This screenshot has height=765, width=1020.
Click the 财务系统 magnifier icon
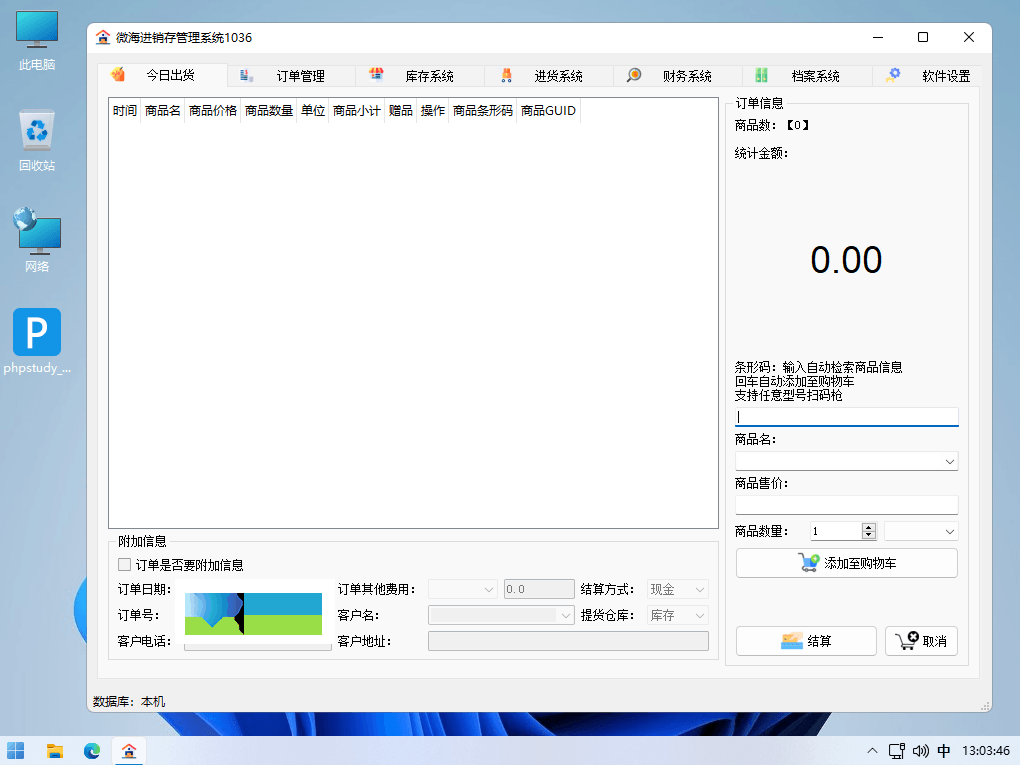634,75
